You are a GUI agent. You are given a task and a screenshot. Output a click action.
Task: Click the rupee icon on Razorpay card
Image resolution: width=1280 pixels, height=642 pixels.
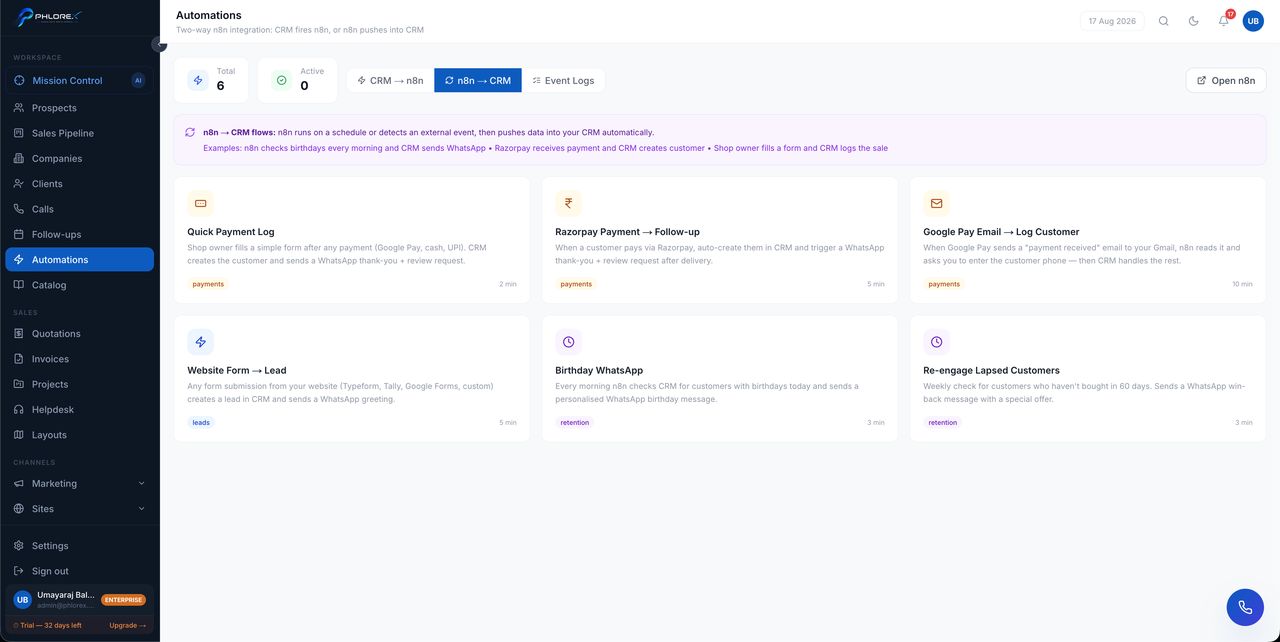tap(568, 203)
